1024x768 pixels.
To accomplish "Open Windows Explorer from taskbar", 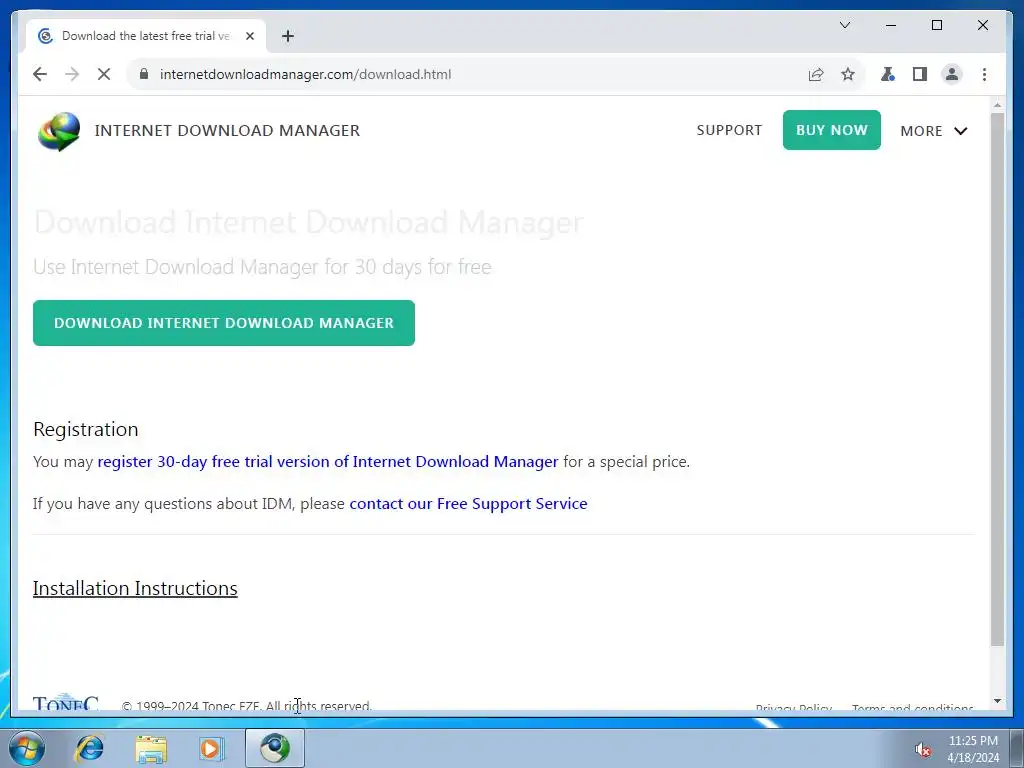I will click(151, 748).
